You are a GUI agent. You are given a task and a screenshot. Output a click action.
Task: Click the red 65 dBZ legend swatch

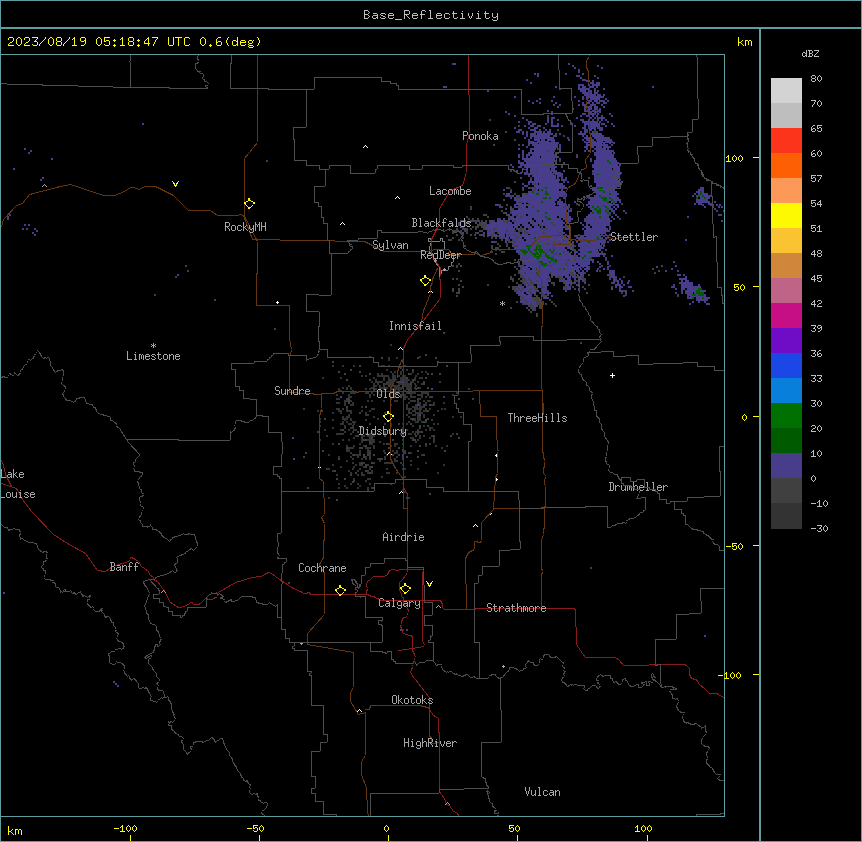coord(786,141)
